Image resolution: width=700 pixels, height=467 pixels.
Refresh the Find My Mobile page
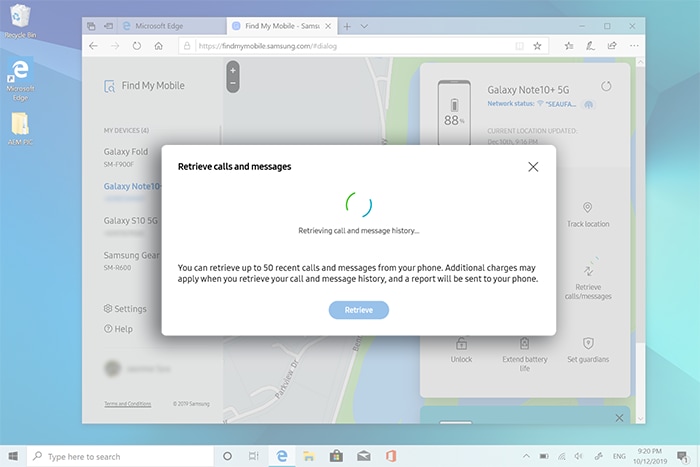pyautogui.click(x=137, y=46)
